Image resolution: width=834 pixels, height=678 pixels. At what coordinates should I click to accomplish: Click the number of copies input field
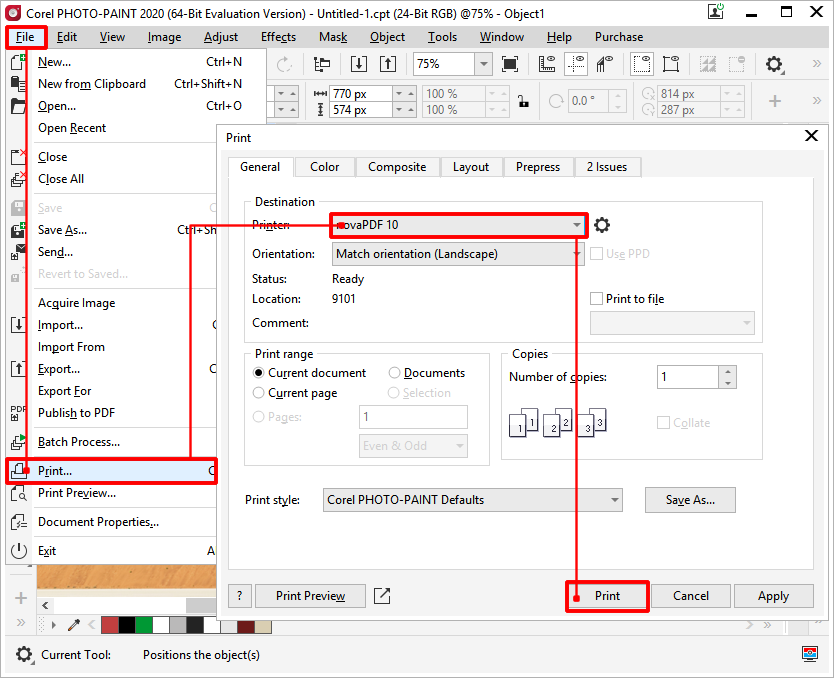pyautogui.click(x=688, y=377)
